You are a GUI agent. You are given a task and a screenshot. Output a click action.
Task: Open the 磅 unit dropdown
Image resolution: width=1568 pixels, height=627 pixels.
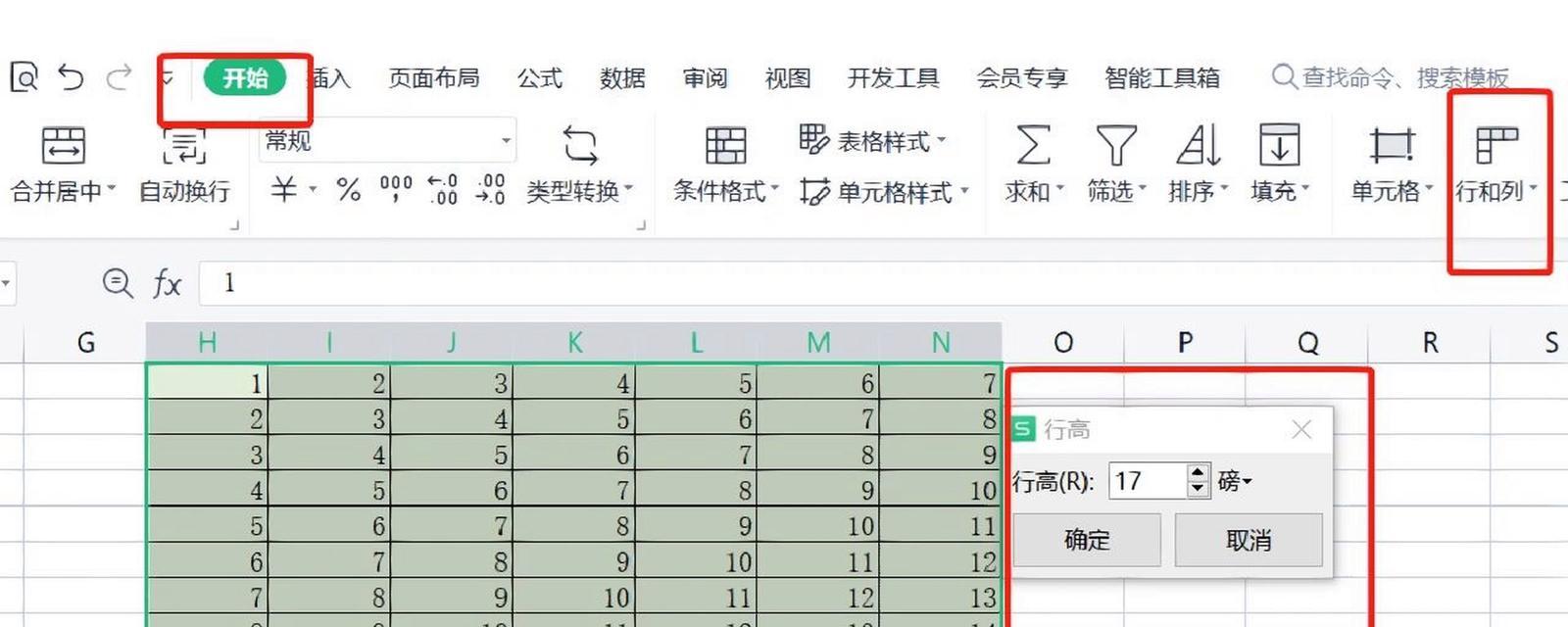pos(1235,481)
